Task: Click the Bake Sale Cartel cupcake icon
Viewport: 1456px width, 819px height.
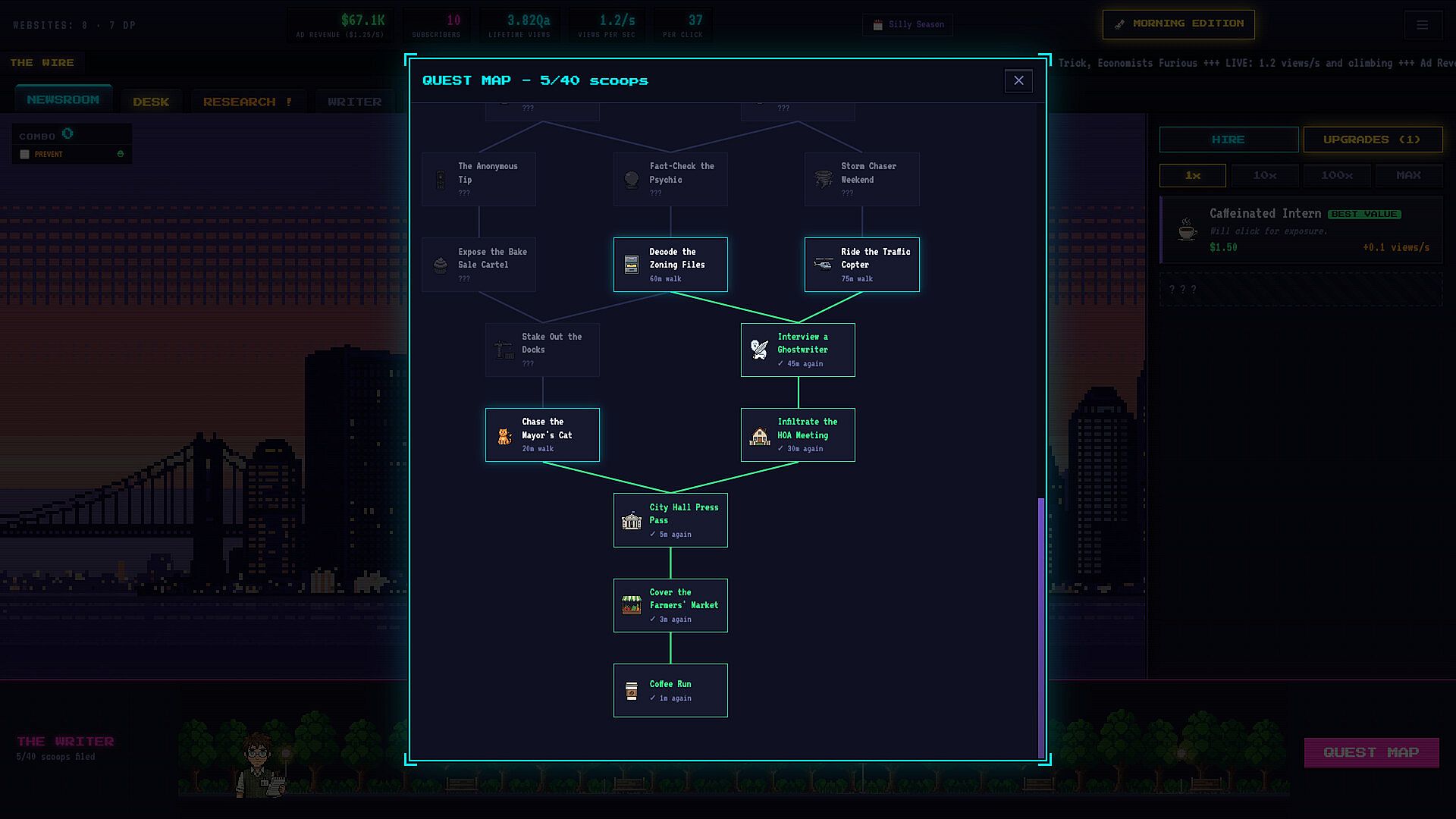Action: coord(440,265)
